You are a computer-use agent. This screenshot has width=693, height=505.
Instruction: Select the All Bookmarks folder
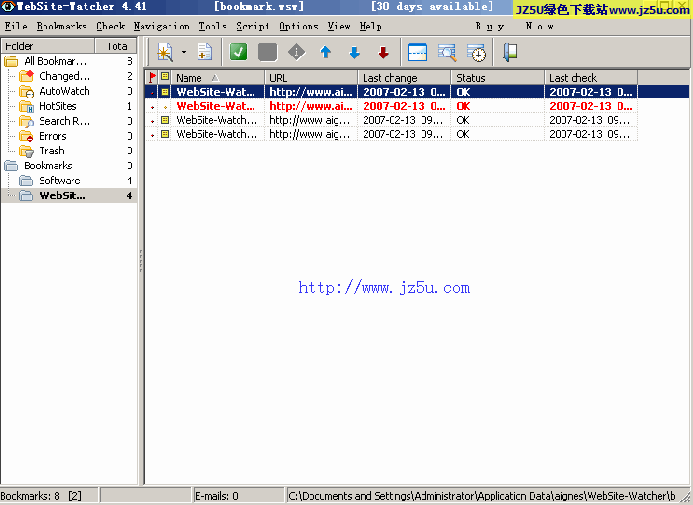click(x=55, y=61)
